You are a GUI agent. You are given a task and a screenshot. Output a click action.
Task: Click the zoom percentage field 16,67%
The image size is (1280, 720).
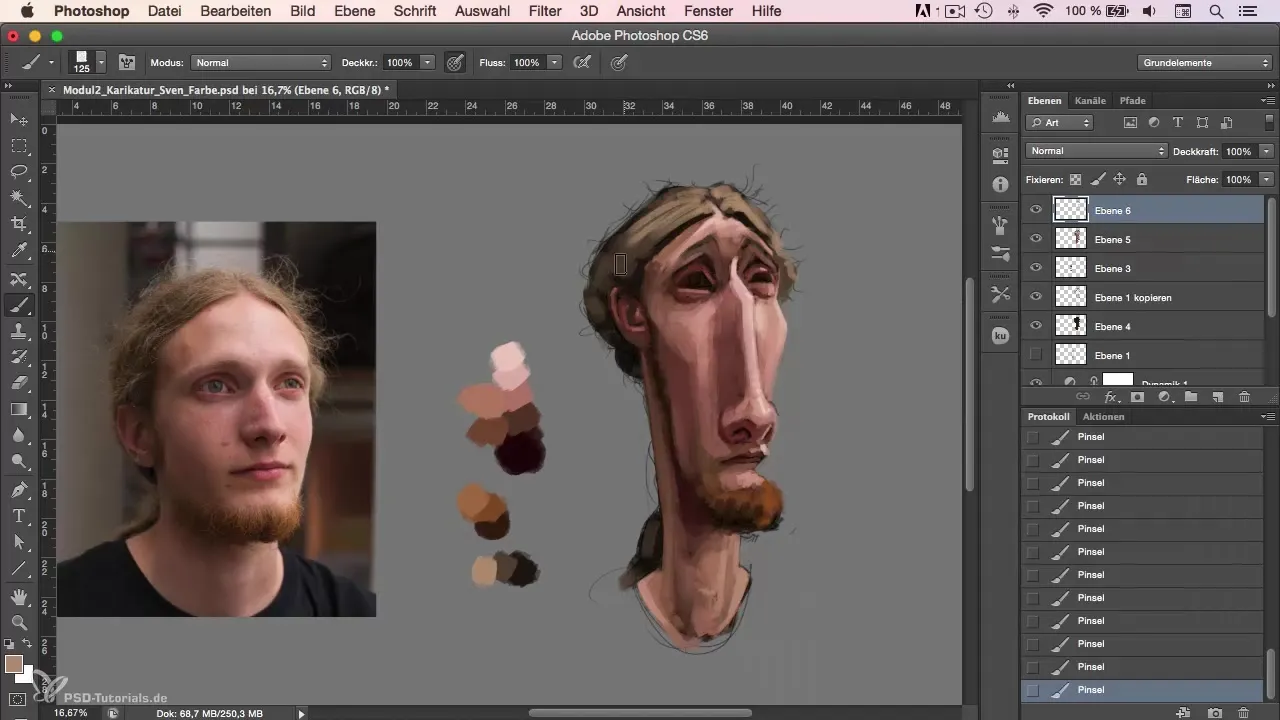click(x=70, y=713)
